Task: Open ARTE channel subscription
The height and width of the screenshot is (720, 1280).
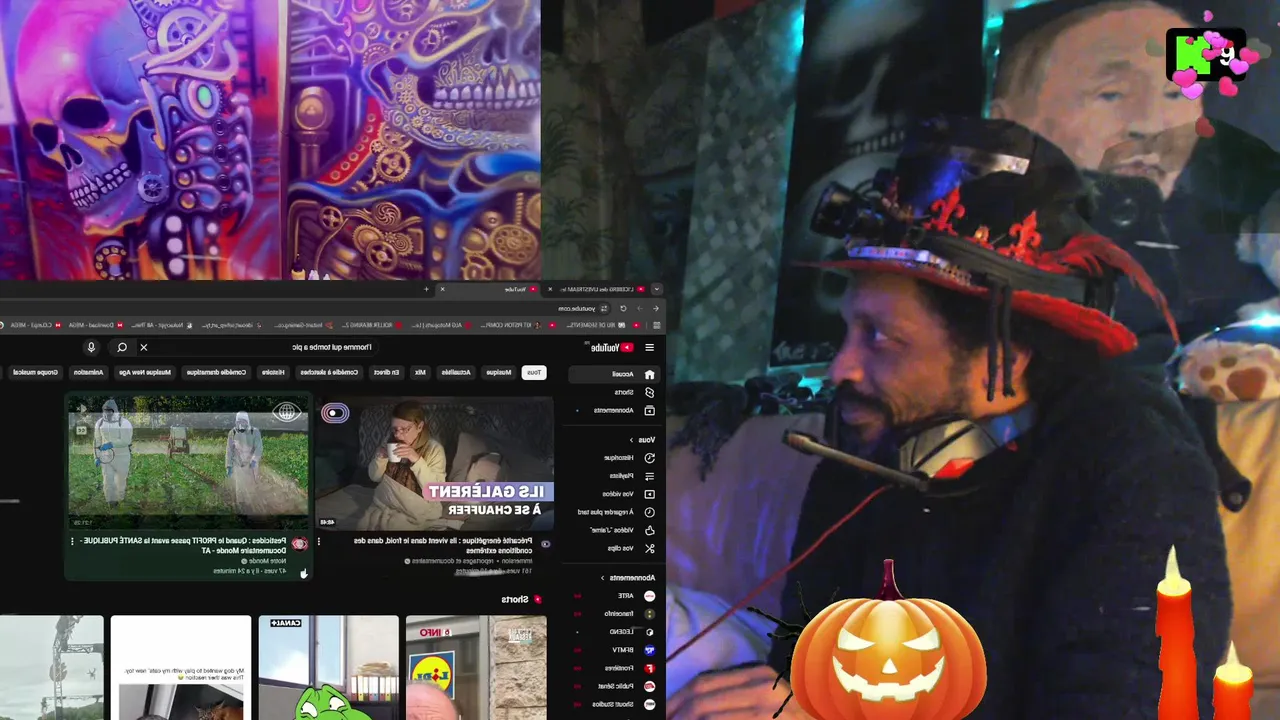Action: click(613, 596)
